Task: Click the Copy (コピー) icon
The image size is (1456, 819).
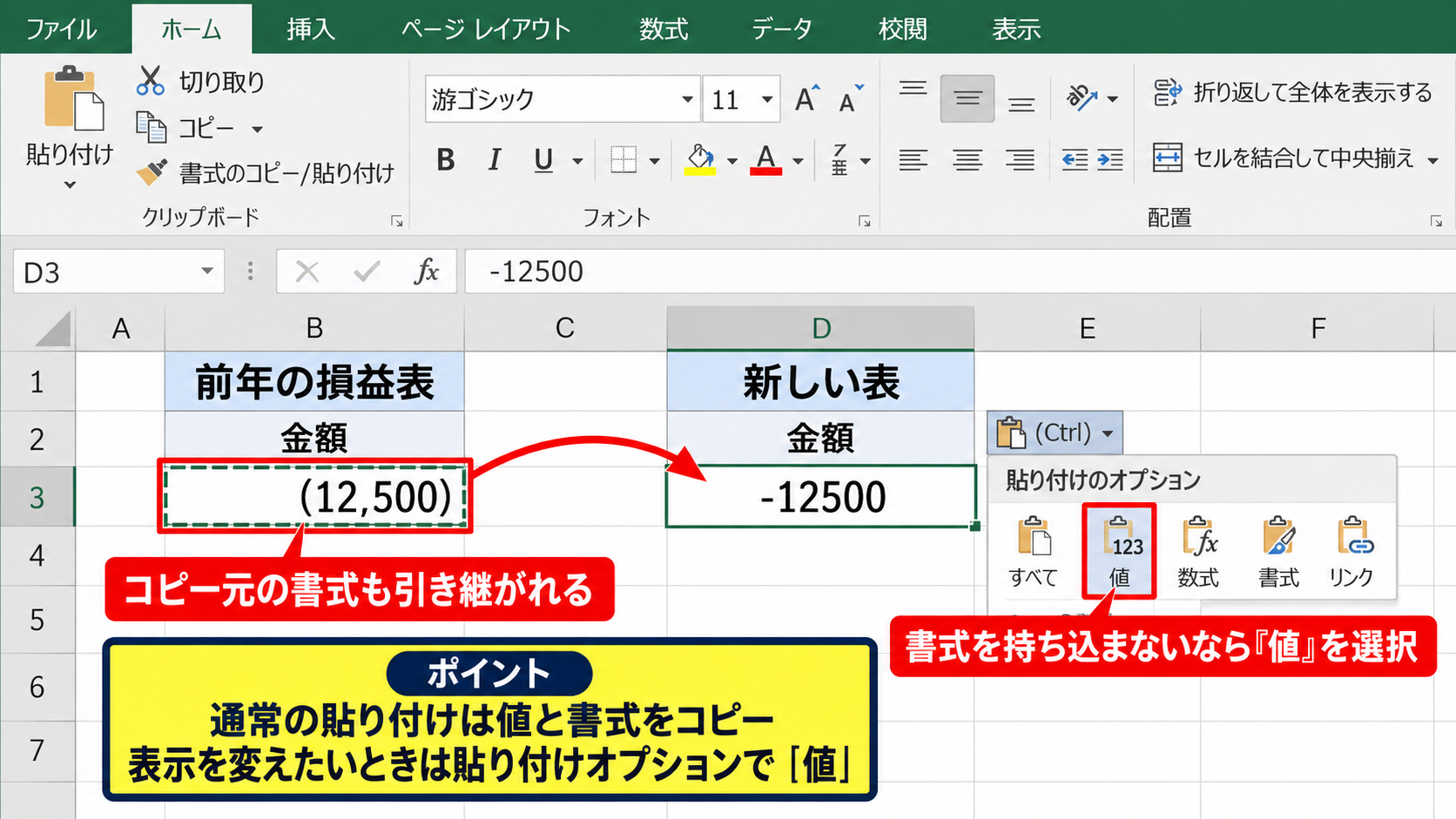Action: tap(151, 128)
